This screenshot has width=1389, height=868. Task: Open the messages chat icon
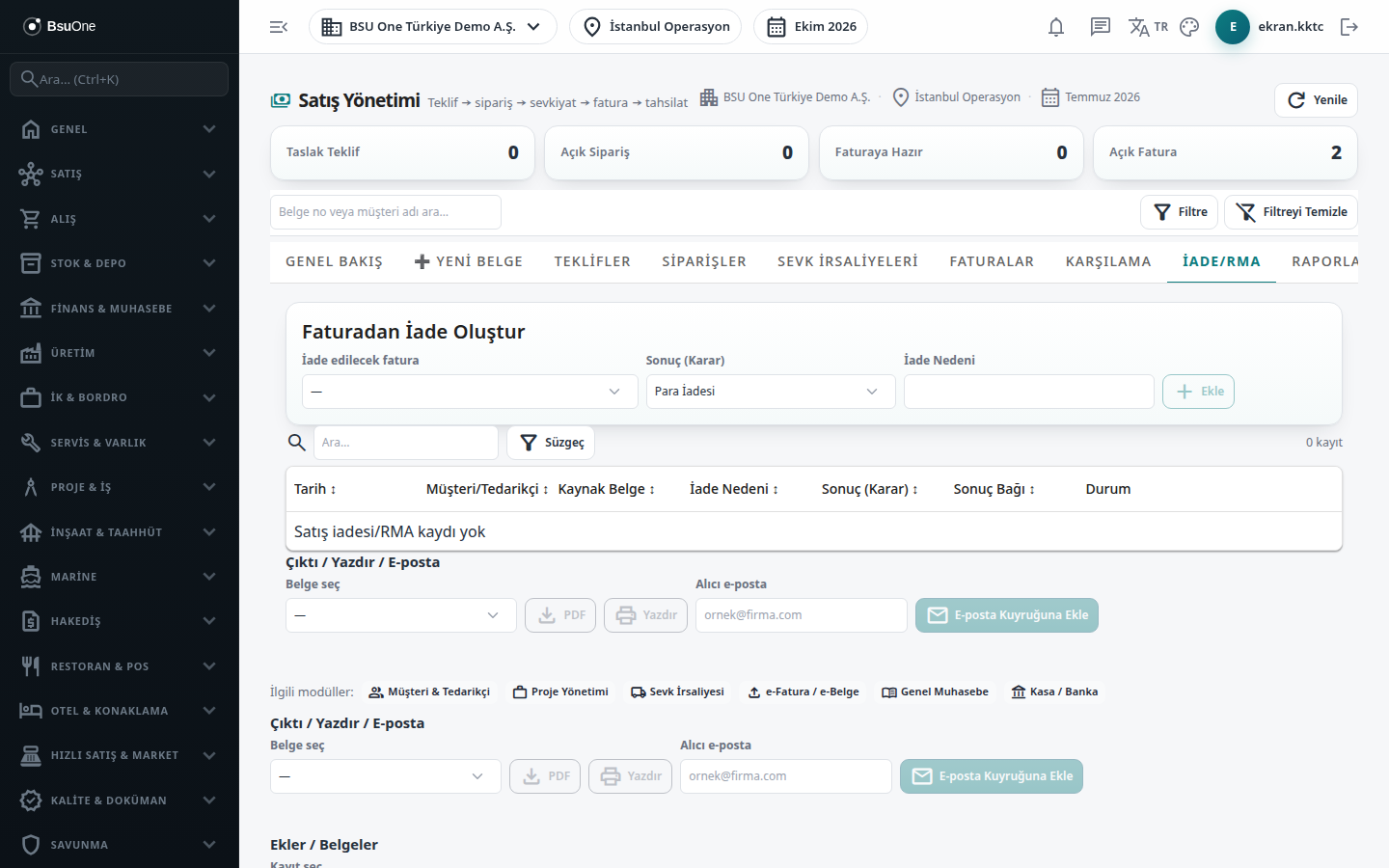pyautogui.click(x=1101, y=27)
